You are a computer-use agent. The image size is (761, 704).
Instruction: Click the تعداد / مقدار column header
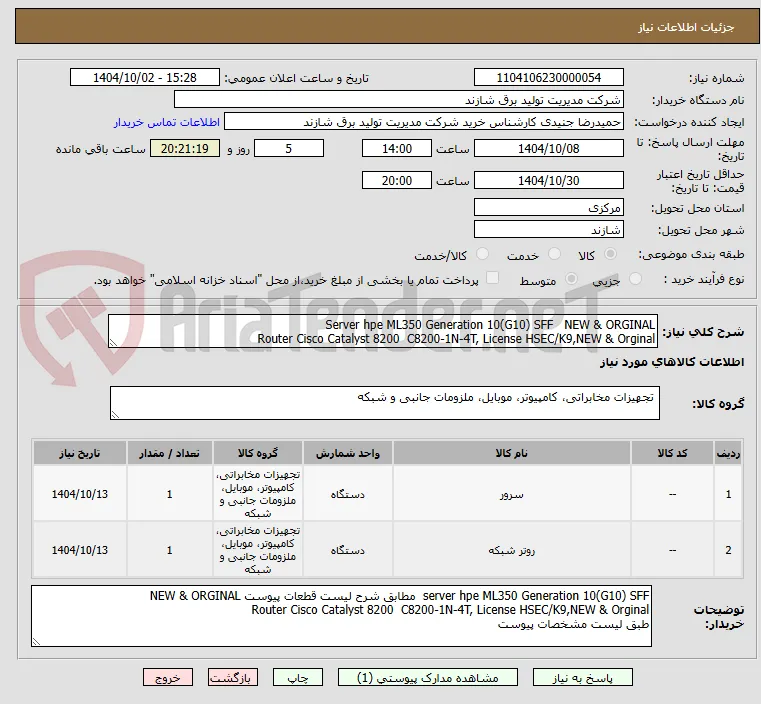click(x=169, y=453)
